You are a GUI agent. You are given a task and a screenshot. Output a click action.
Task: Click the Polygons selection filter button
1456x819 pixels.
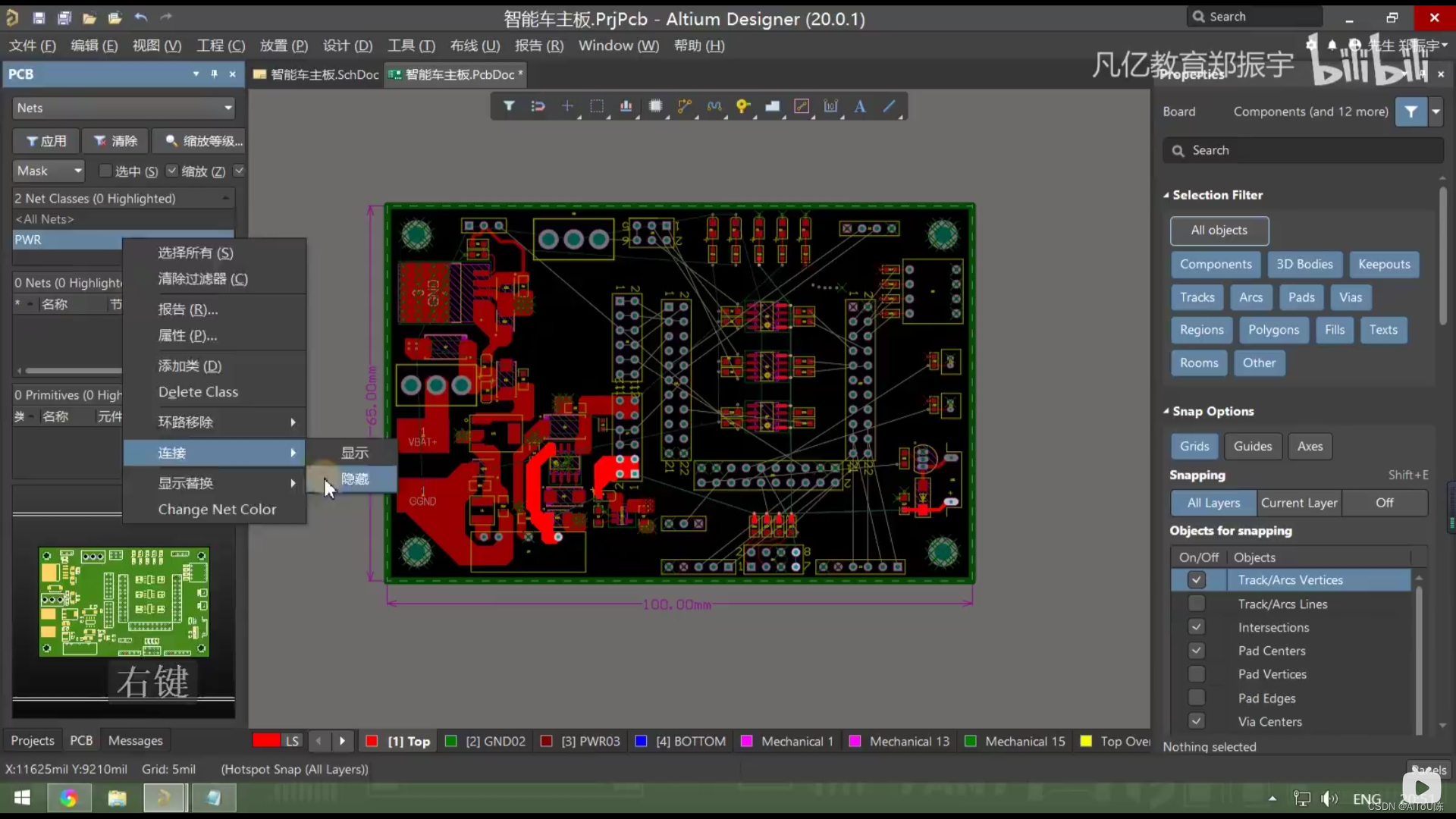point(1273,330)
